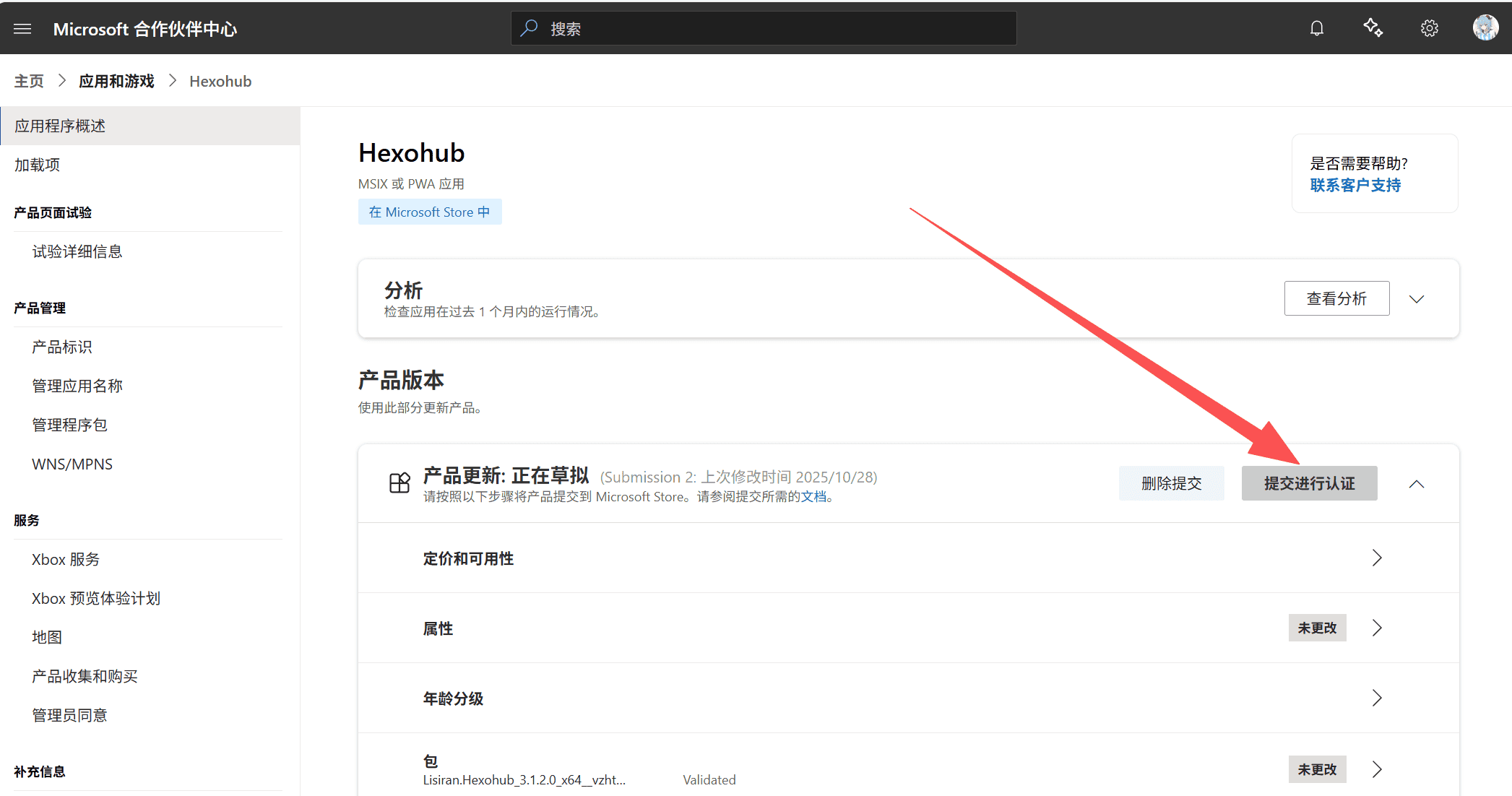Open the 联系客户支持 link
The width and height of the screenshot is (1512, 796).
[1355, 186]
